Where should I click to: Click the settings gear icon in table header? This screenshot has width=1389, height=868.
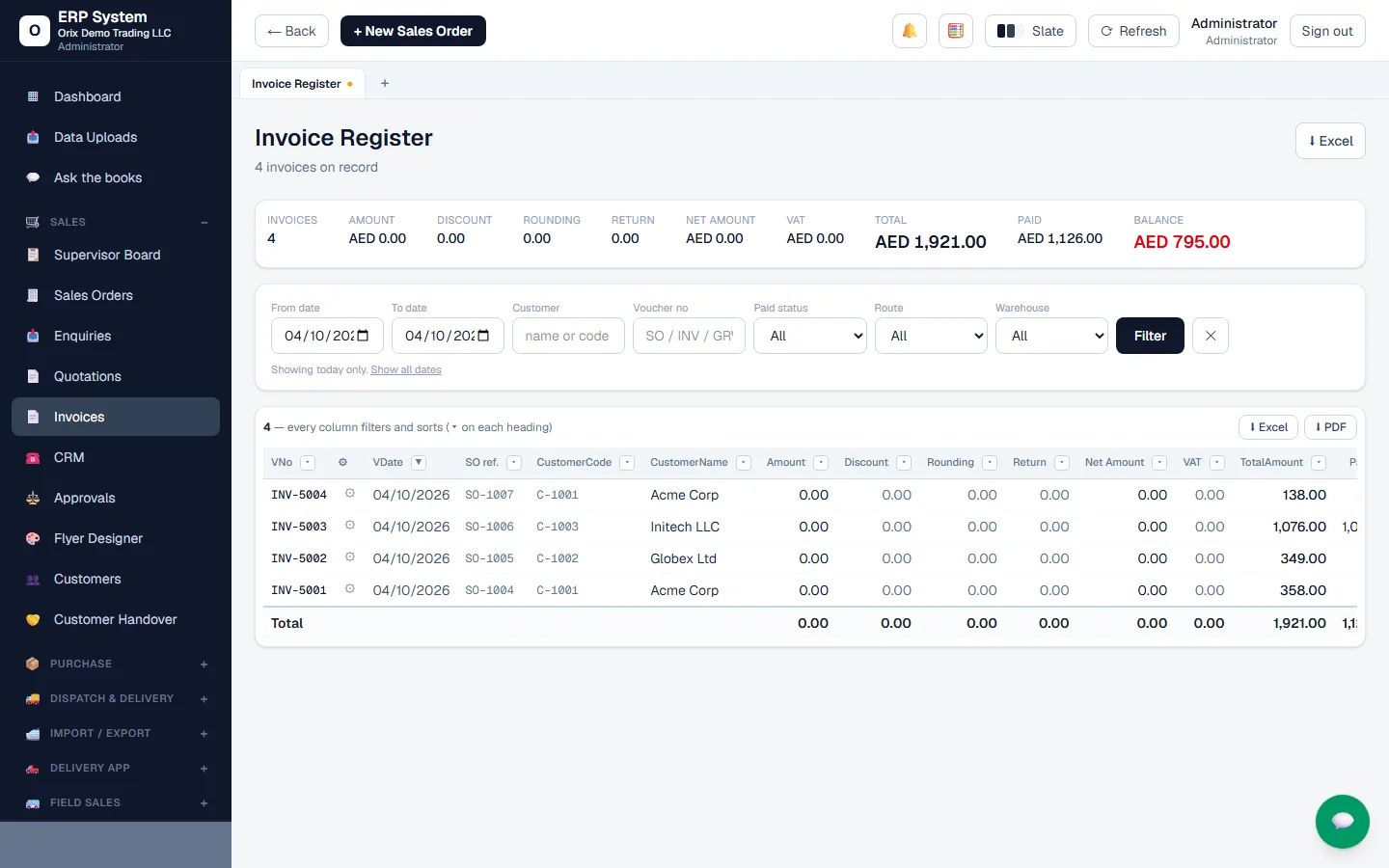point(342,463)
